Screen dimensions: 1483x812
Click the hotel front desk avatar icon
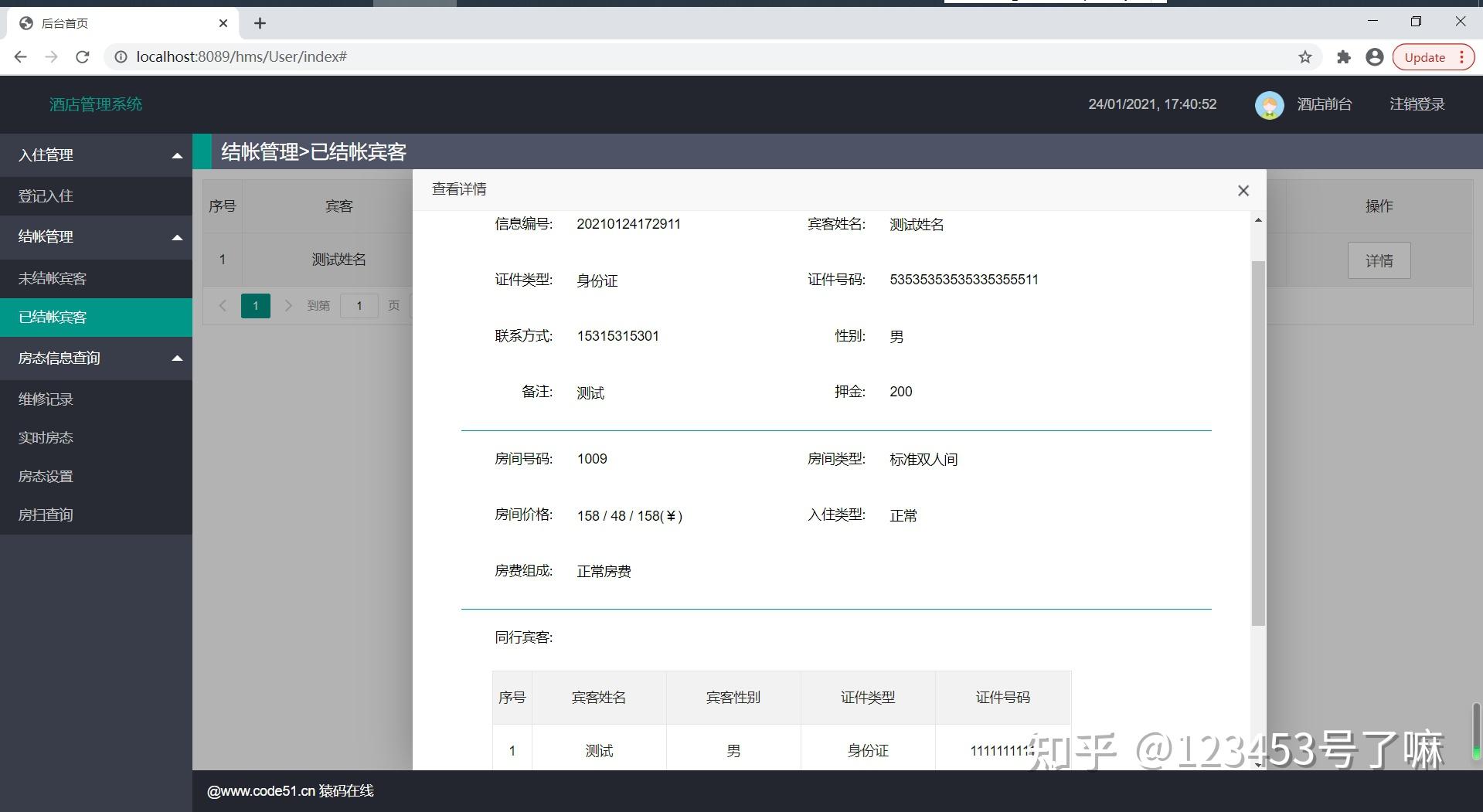[1269, 104]
